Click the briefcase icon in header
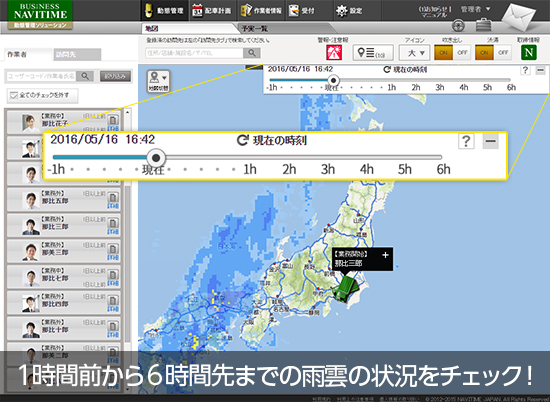 tap(483, 25)
